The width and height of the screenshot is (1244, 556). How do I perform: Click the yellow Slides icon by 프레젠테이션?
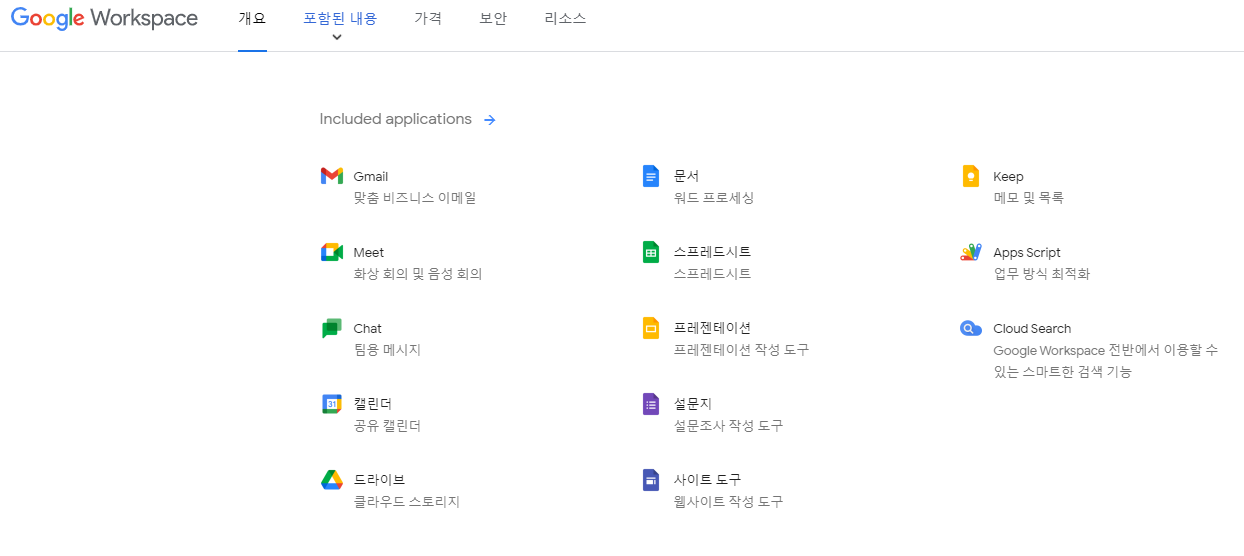click(x=651, y=328)
